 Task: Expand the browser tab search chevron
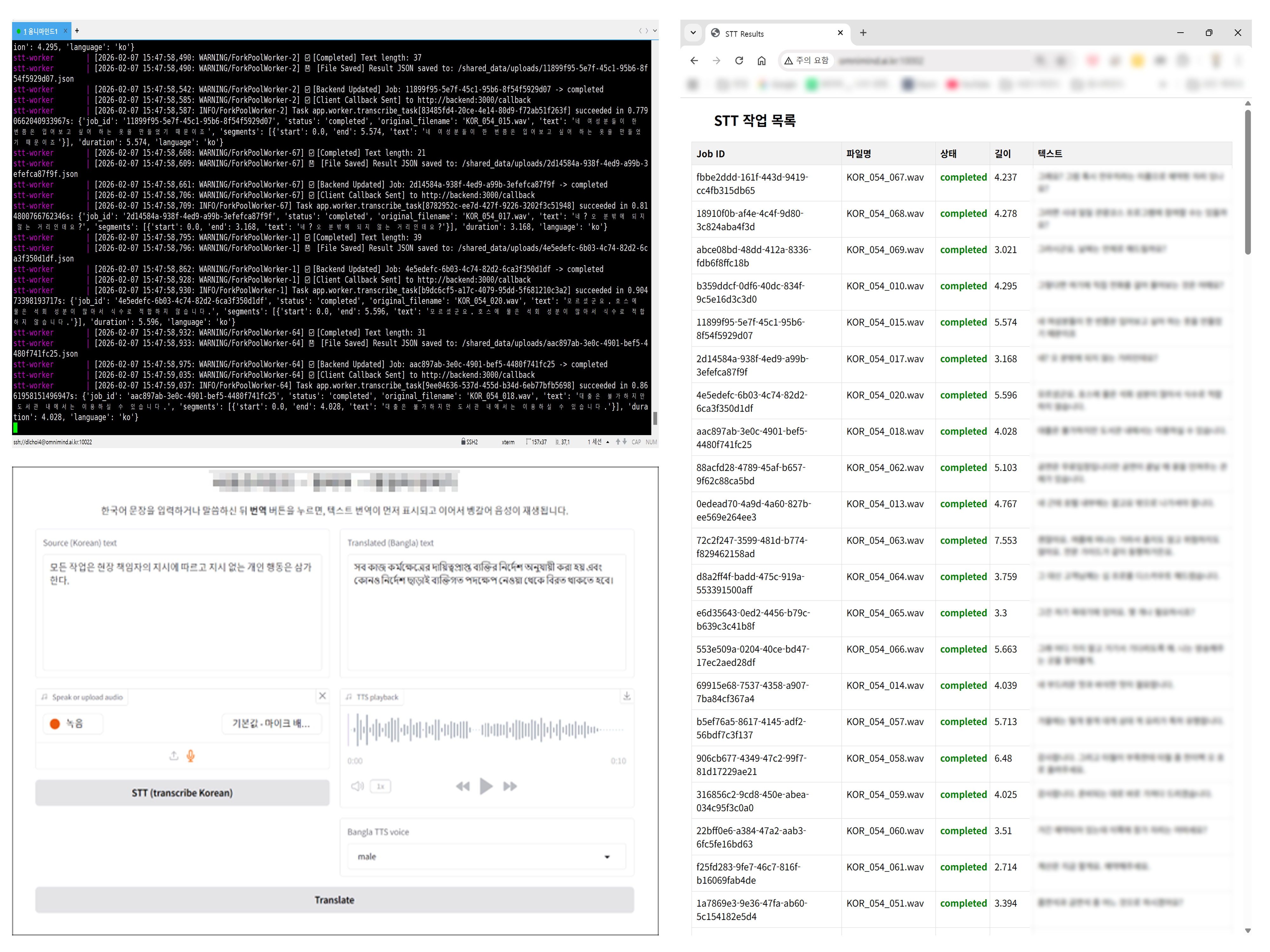click(x=693, y=33)
